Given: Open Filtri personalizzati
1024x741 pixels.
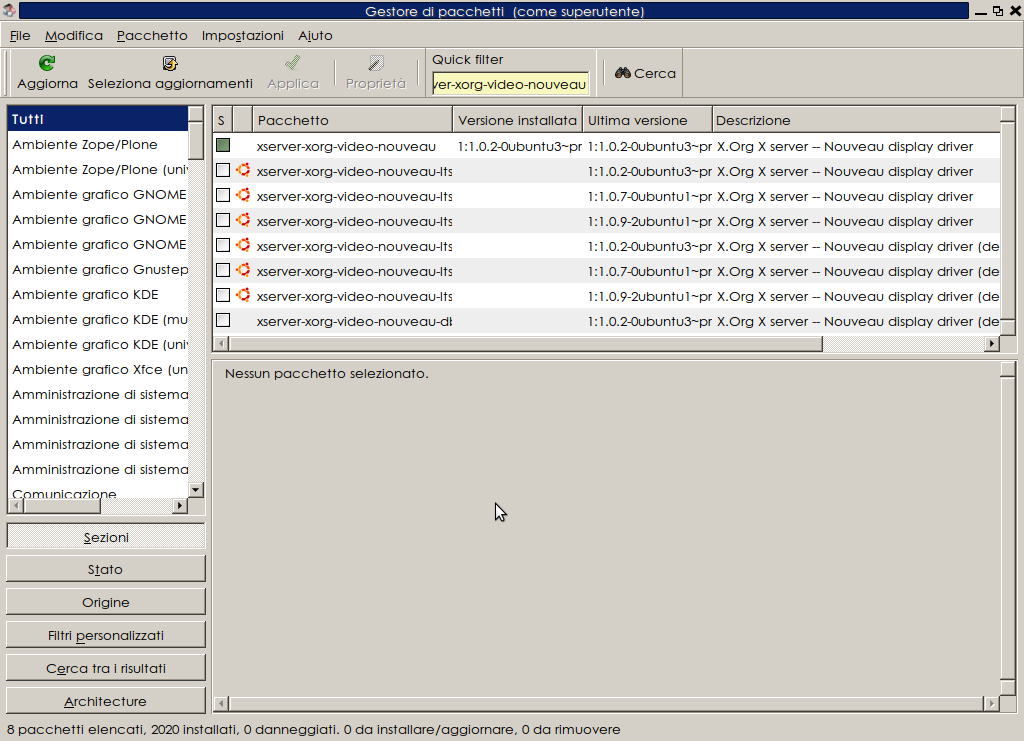Looking at the screenshot, I should [106, 635].
